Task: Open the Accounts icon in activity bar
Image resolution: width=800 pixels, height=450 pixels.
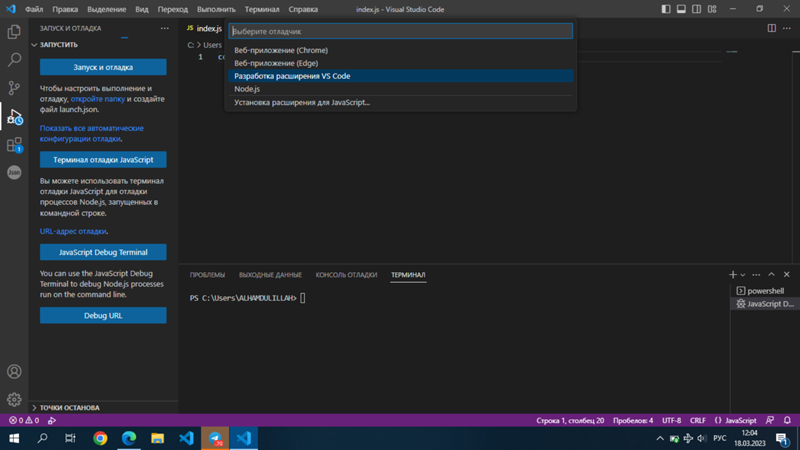Action: [14, 371]
